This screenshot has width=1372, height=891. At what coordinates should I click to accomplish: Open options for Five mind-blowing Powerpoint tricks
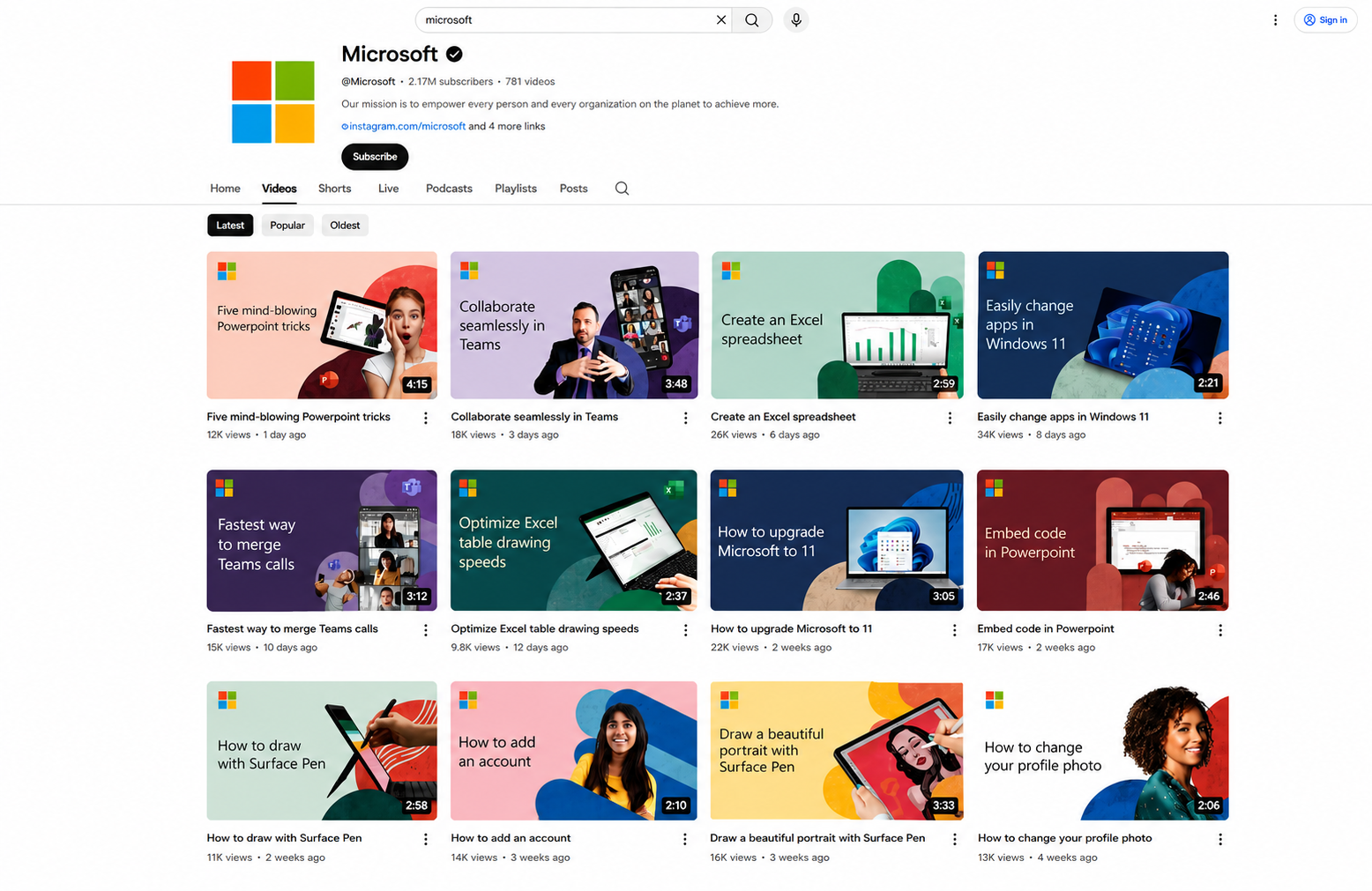(426, 418)
